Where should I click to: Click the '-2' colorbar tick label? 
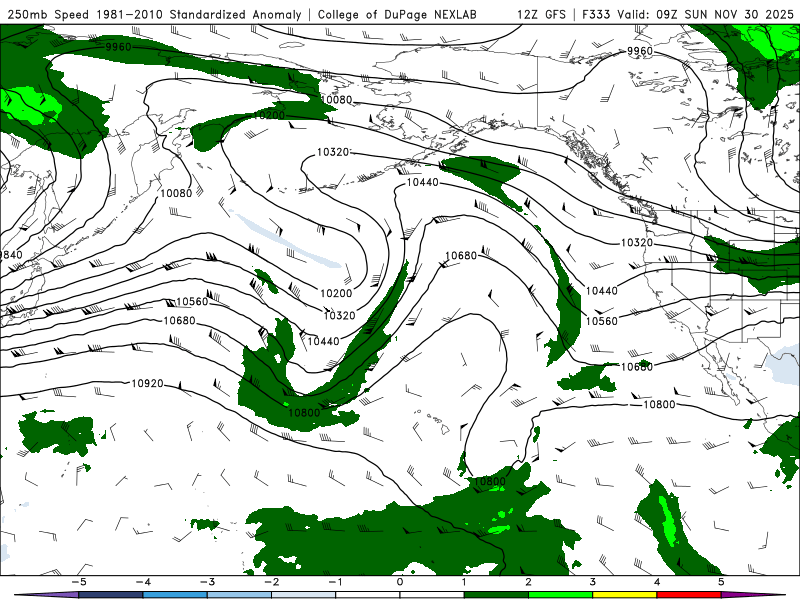(x=271, y=582)
